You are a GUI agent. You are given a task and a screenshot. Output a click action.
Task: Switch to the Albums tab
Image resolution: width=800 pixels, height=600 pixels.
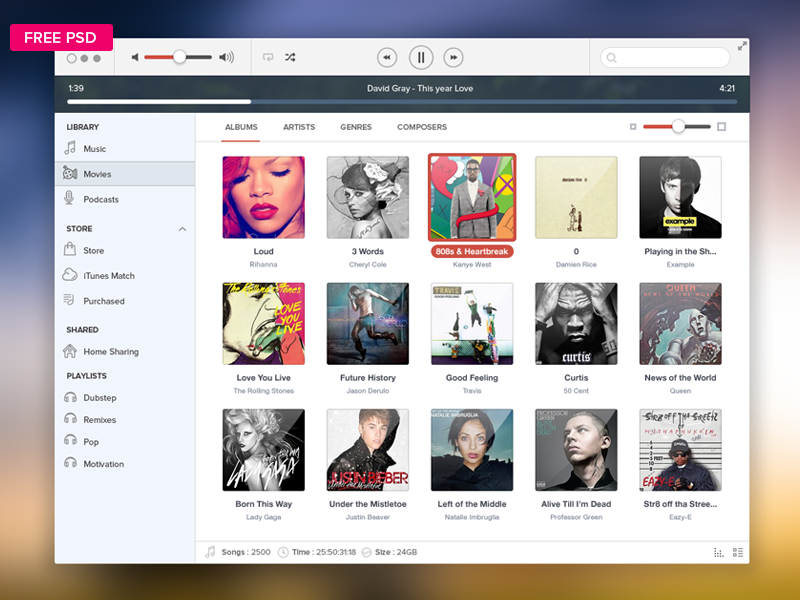pos(241,127)
